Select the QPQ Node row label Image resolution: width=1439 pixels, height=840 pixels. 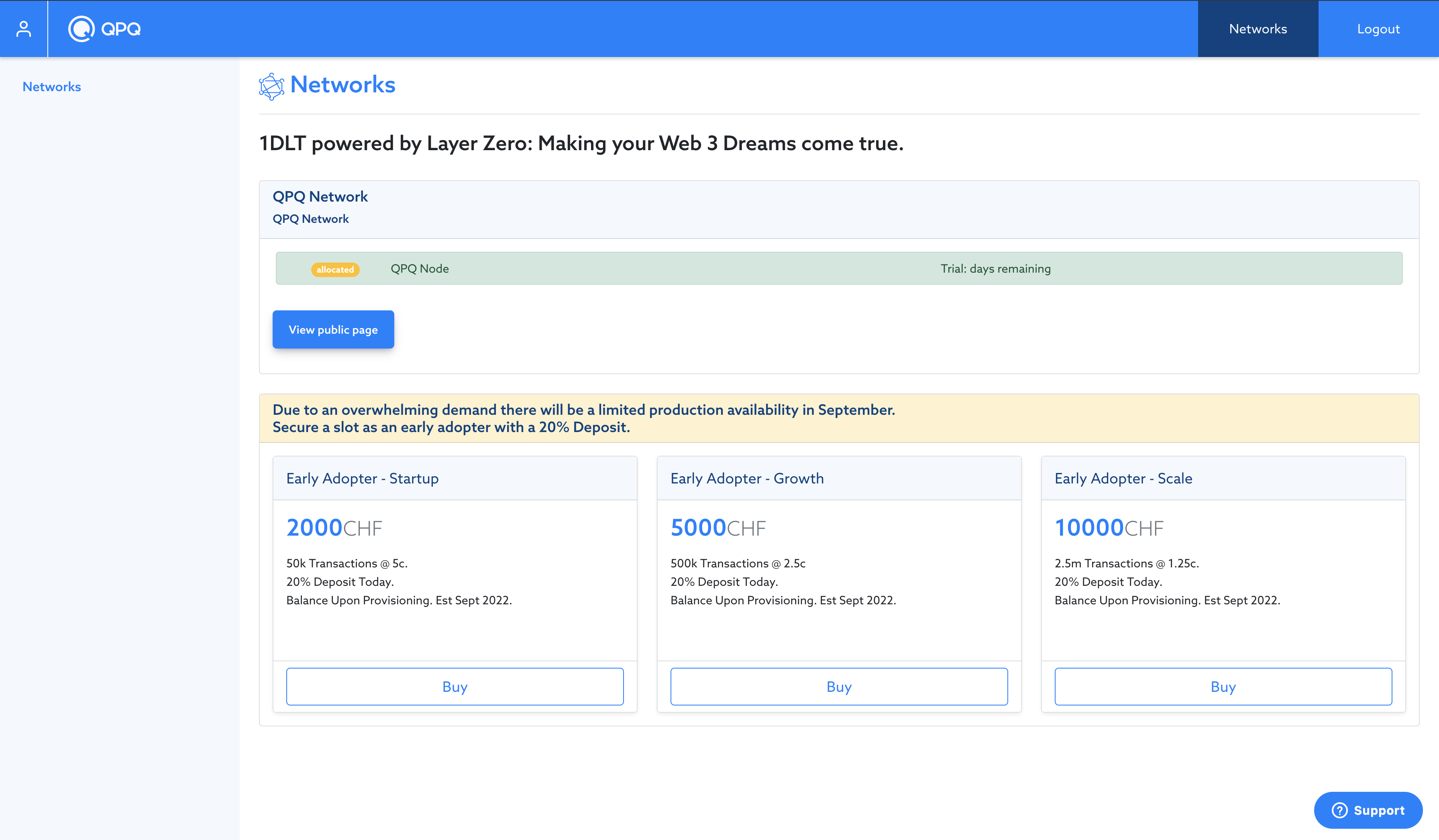coord(420,268)
